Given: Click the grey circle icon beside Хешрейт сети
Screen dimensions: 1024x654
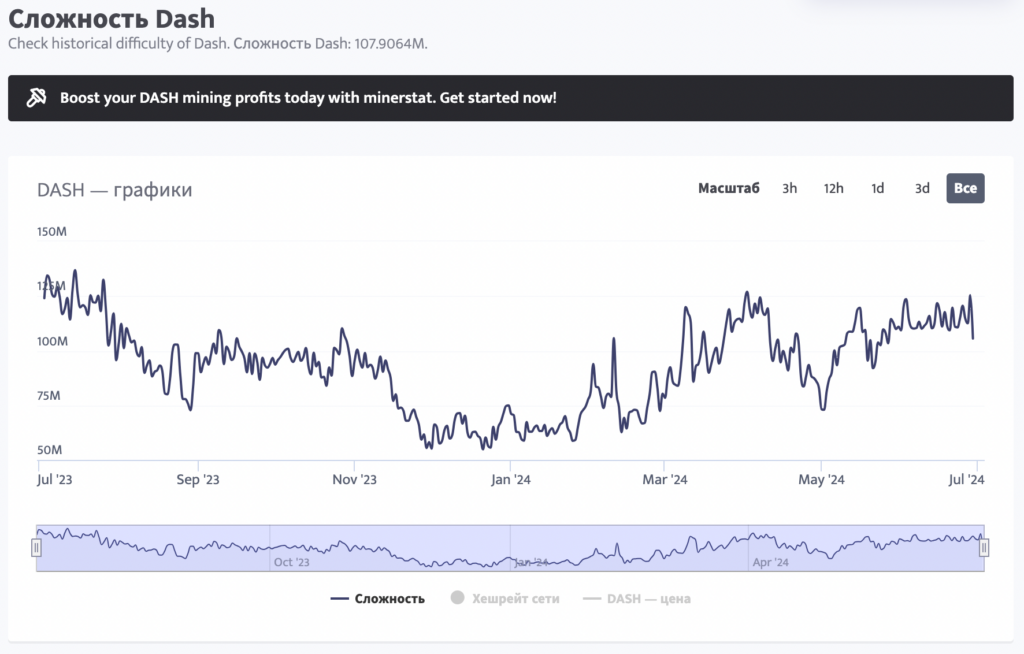Looking at the screenshot, I should [x=457, y=597].
